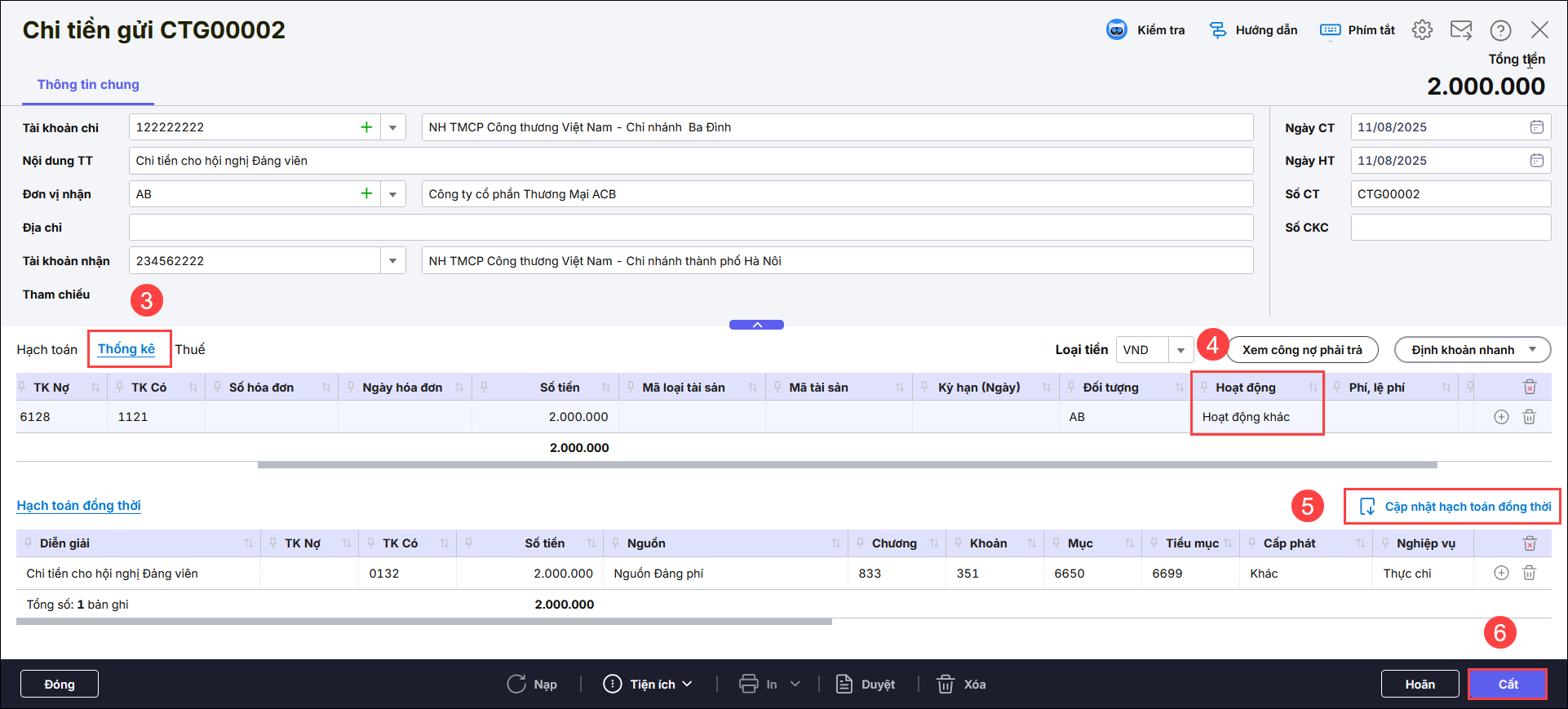Switch to the Thuế tab
Viewport: 1568px width, 709px height.
coord(190,349)
